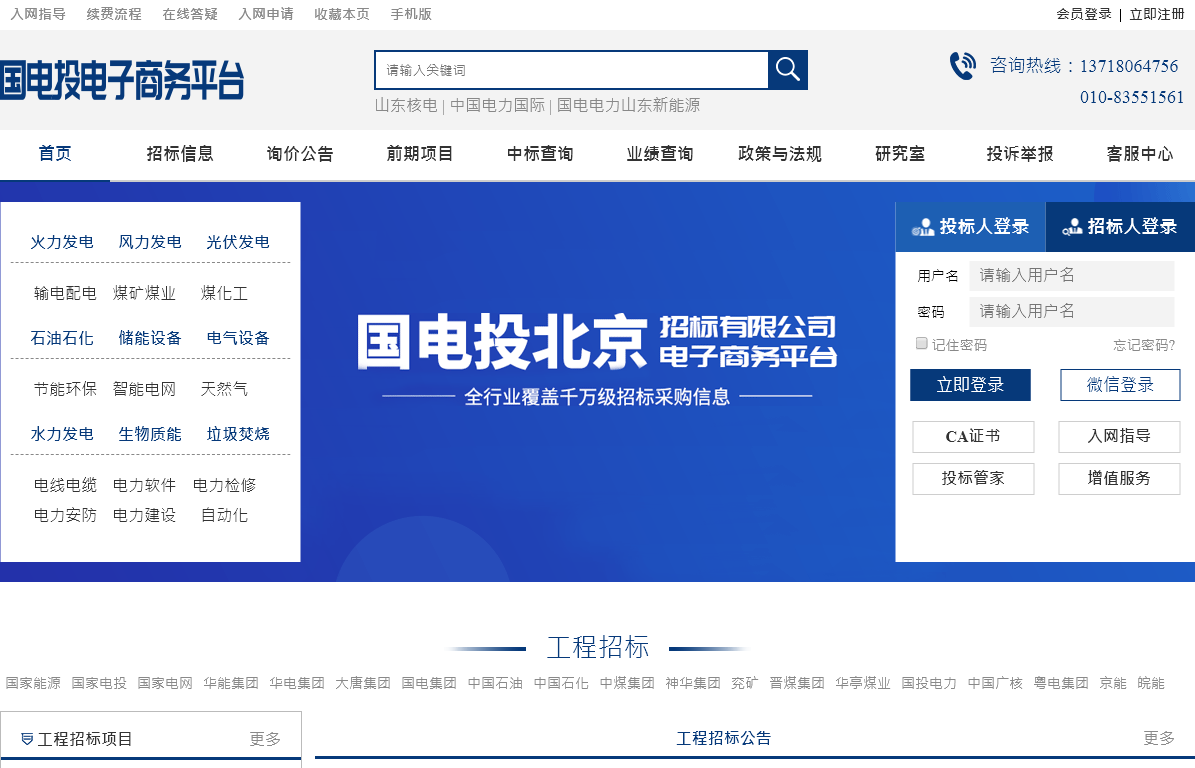Screen dimensions: 1195x768
Task: Click 山东核电 hot keyword
Action: [x=406, y=105]
